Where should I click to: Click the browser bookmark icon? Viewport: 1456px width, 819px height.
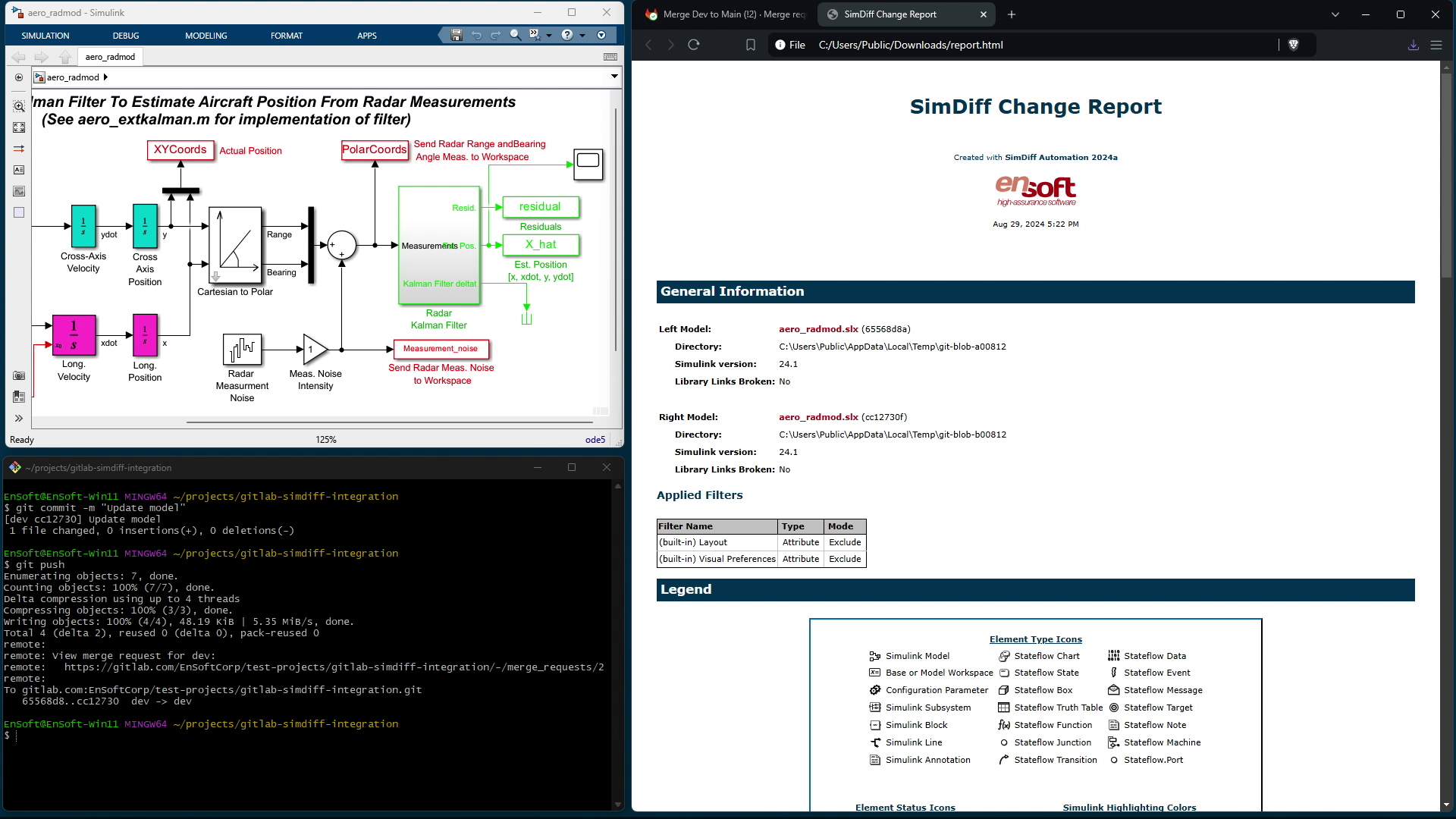(750, 45)
